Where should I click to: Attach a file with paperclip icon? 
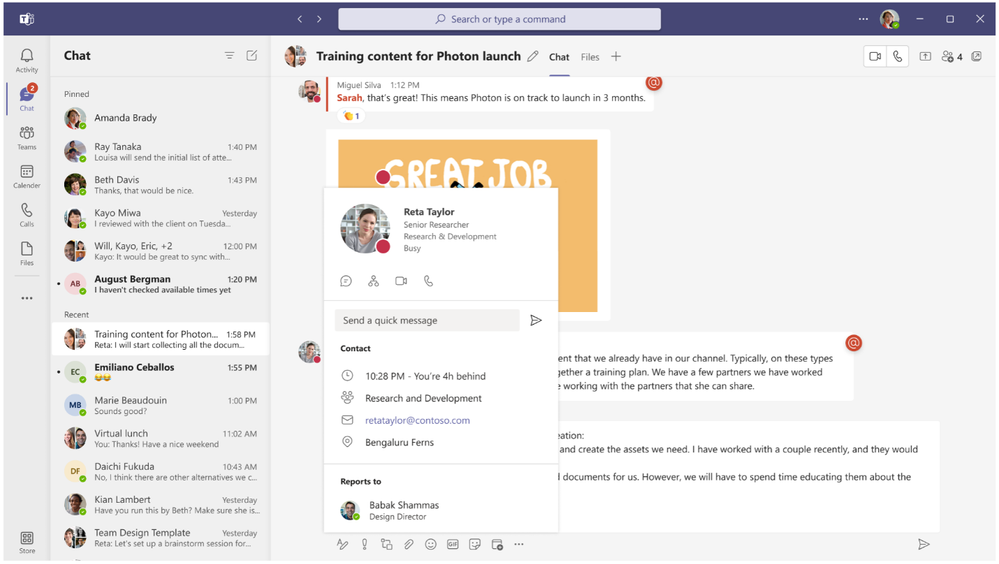(x=408, y=544)
